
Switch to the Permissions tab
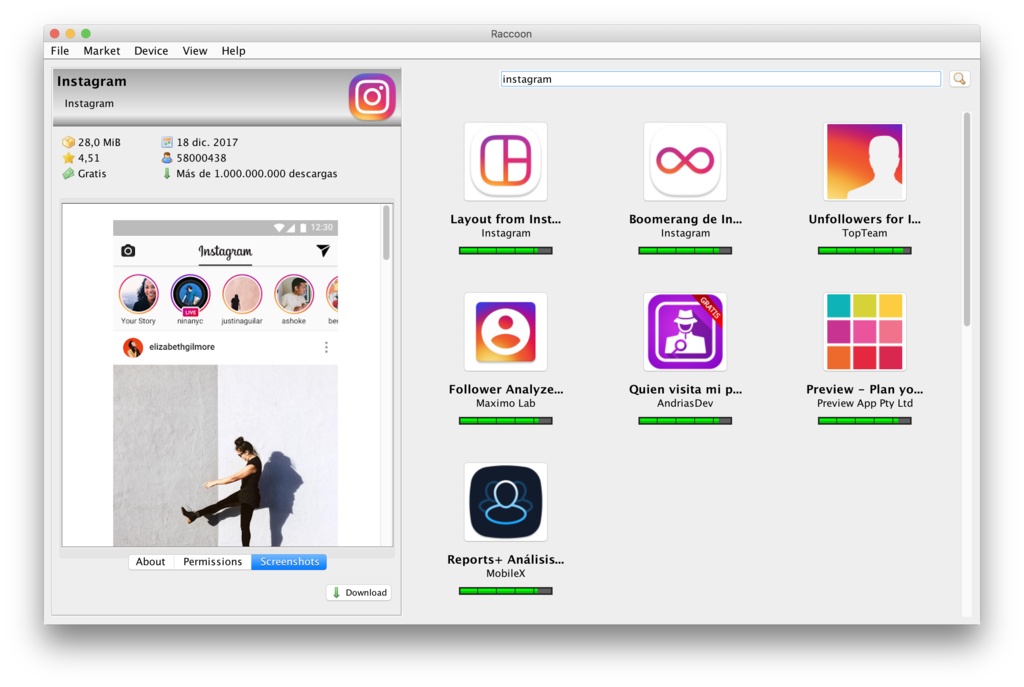tap(212, 562)
